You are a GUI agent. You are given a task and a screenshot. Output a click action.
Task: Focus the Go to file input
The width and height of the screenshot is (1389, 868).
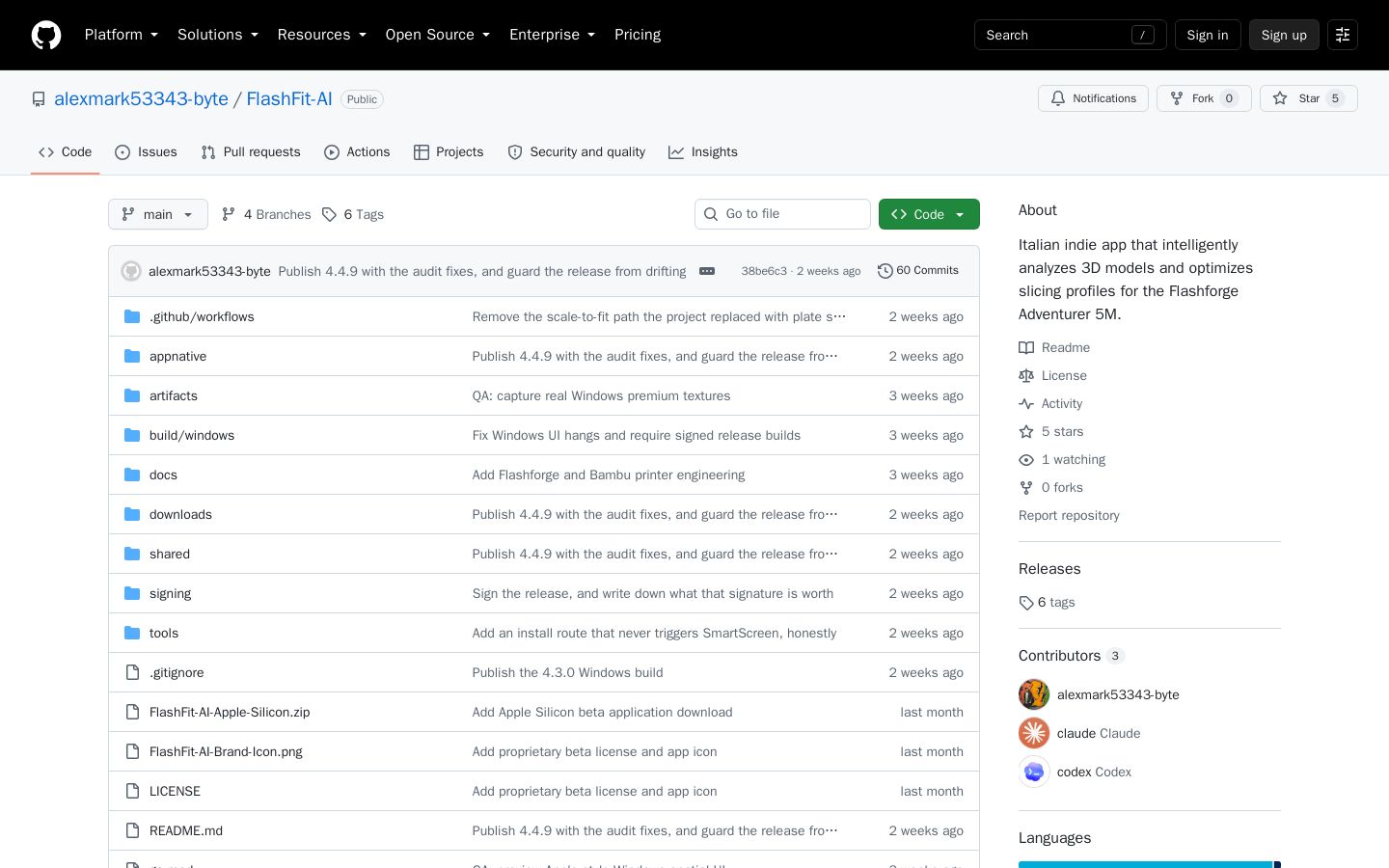(782, 214)
